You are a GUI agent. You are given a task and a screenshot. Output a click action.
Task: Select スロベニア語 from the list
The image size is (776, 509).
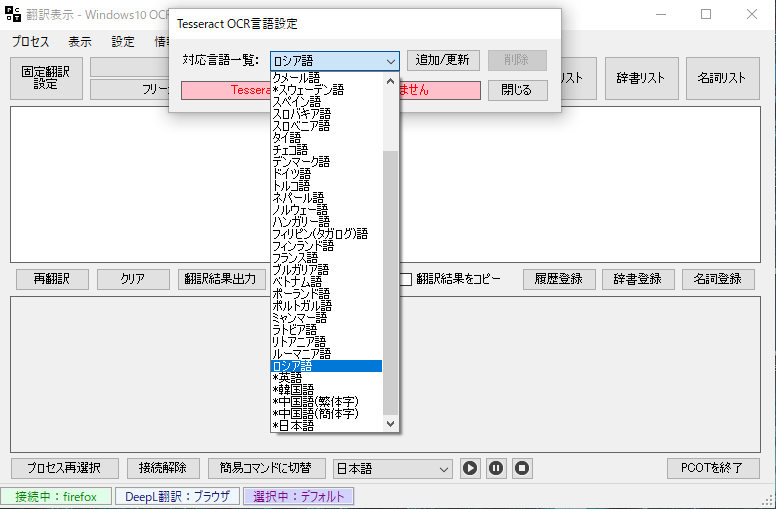pyautogui.click(x=327, y=126)
